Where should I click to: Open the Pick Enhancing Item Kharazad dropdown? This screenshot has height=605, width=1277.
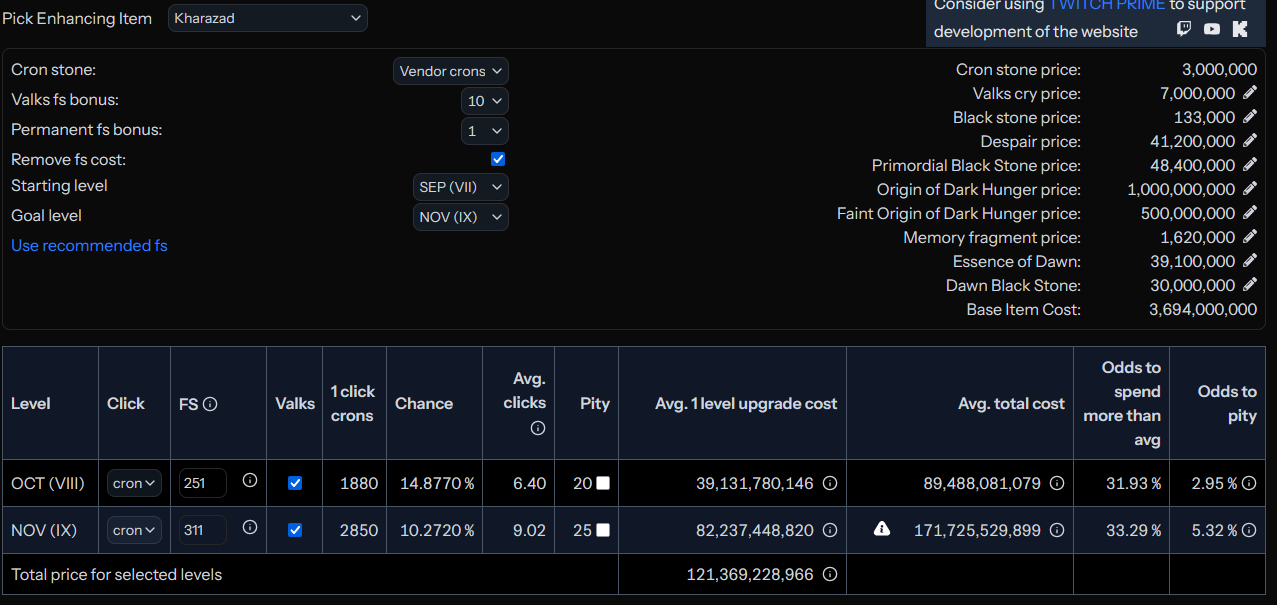pyautogui.click(x=268, y=18)
